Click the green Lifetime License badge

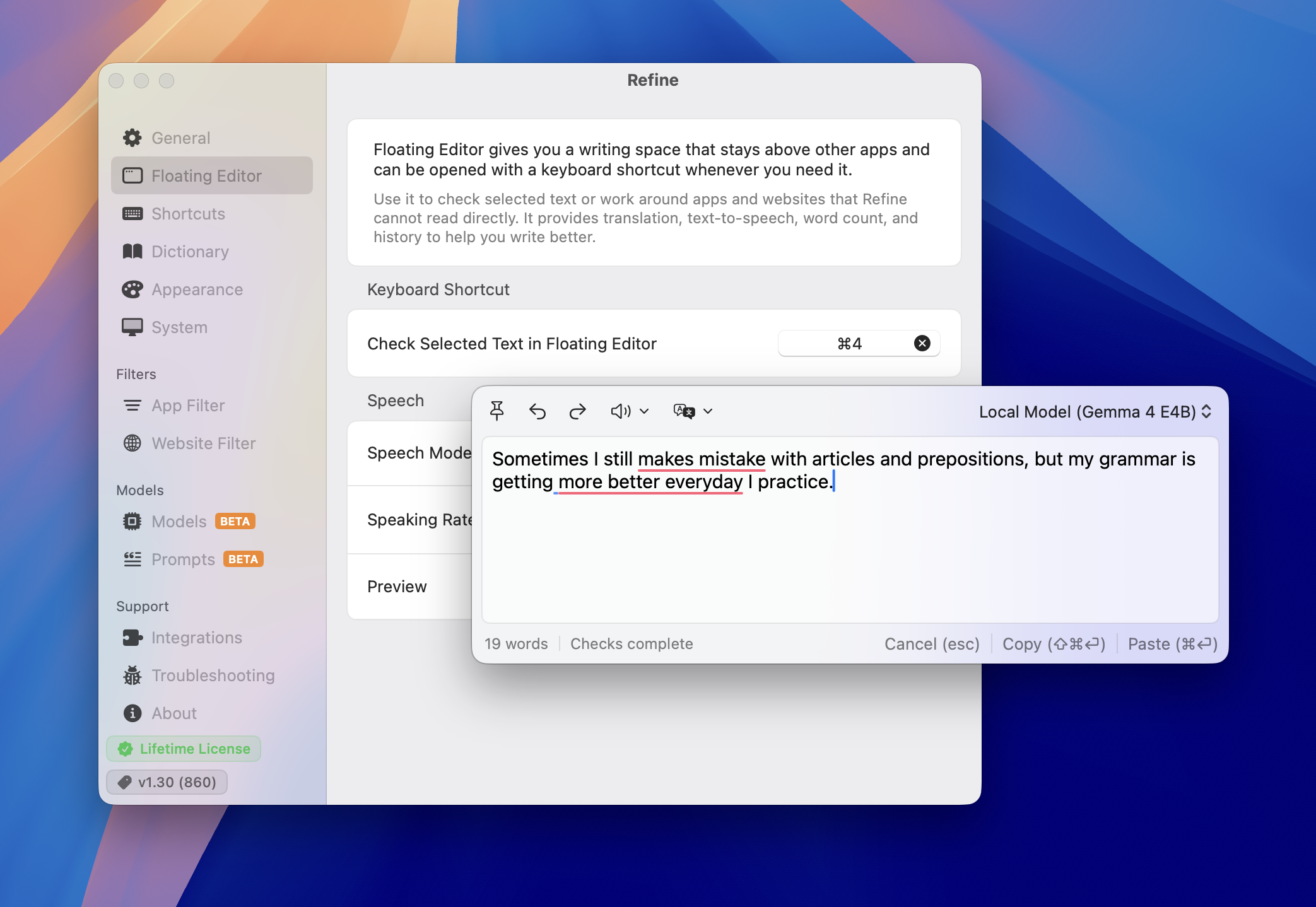point(184,749)
